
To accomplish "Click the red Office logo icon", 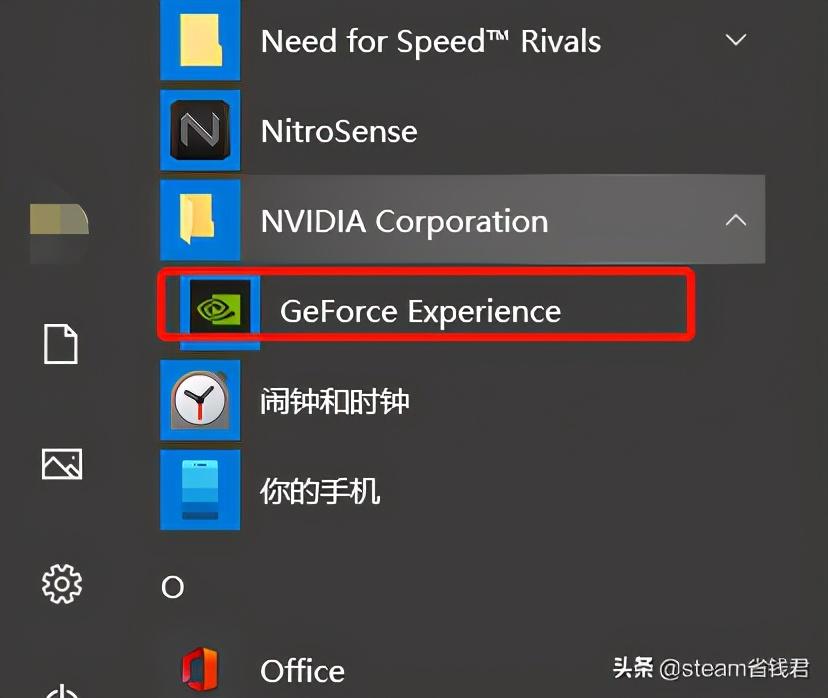I will (x=200, y=669).
